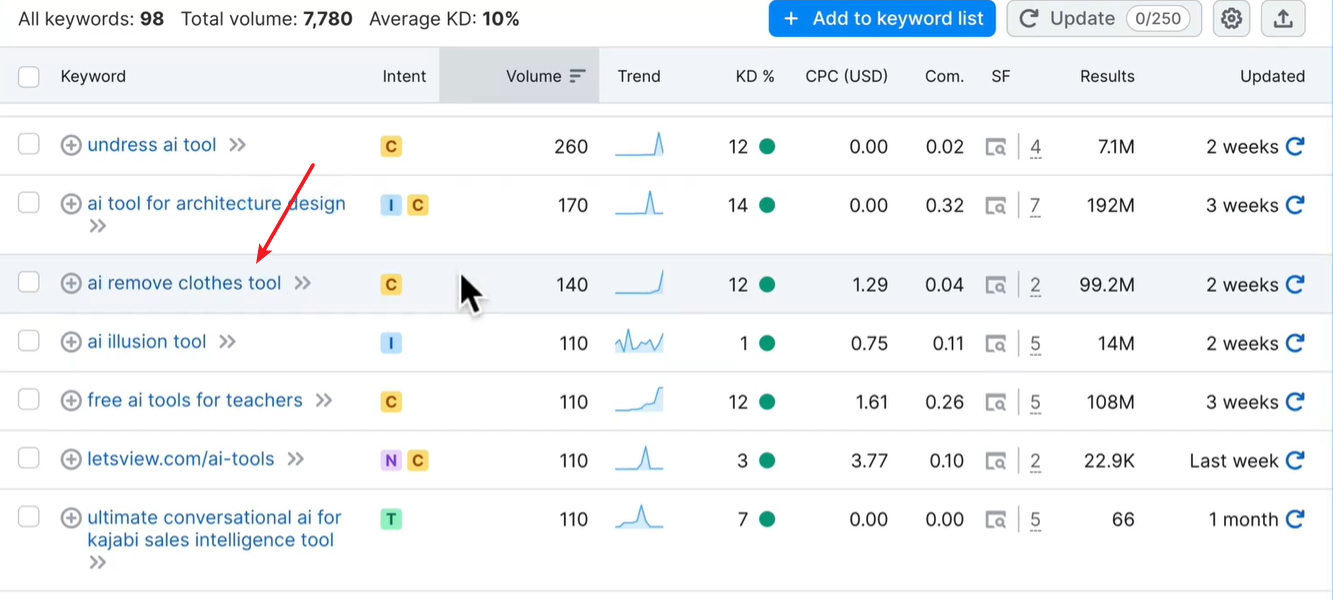Image resolution: width=1333 pixels, height=600 pixels.
Task: Check the 'letsview.com/ai-tools' row checkbox
Action: click(x=29, y=458)
